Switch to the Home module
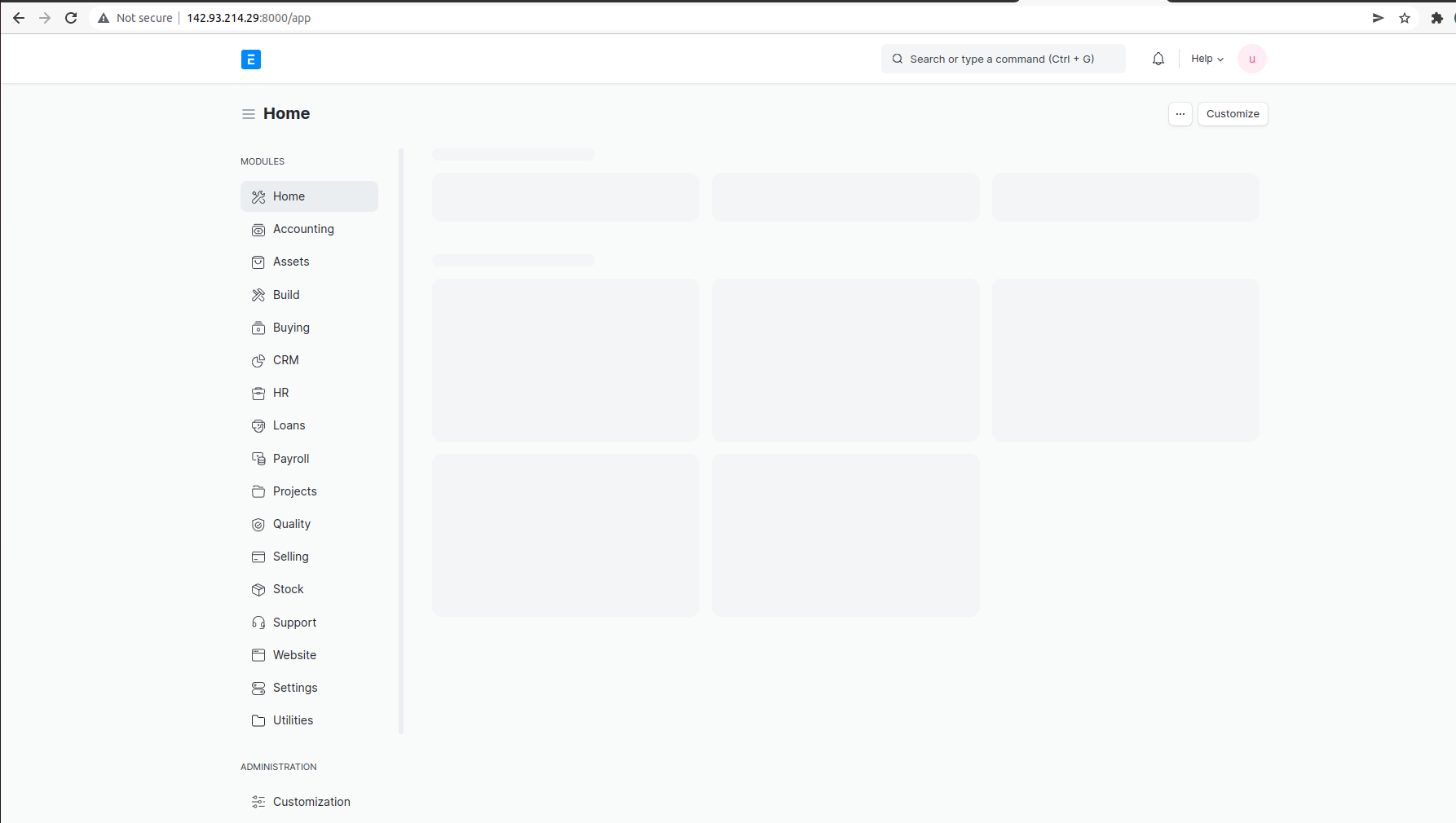Image resolution: width=1456 pixels, height=823 pixels. click(x=289, y=196)
